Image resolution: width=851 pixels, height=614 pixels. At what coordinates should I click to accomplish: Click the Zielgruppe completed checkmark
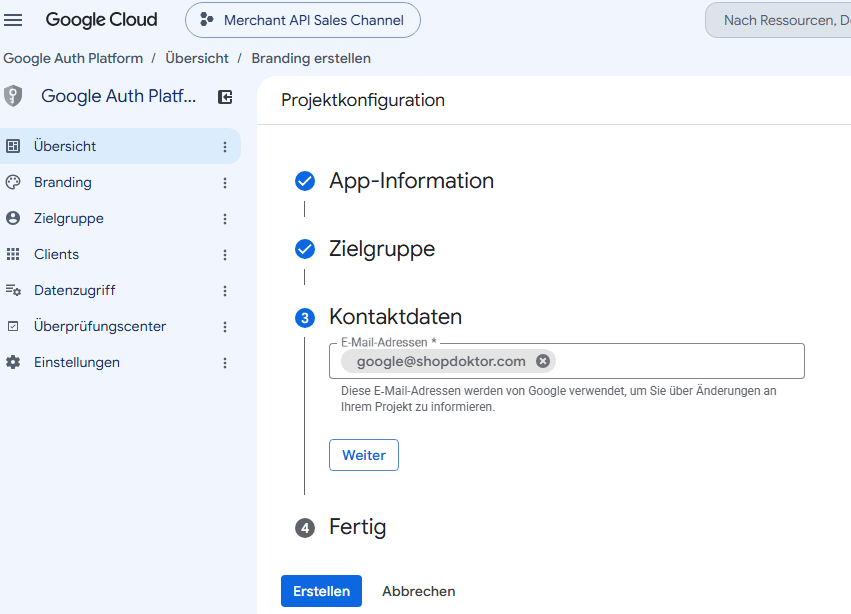point(305,249)
